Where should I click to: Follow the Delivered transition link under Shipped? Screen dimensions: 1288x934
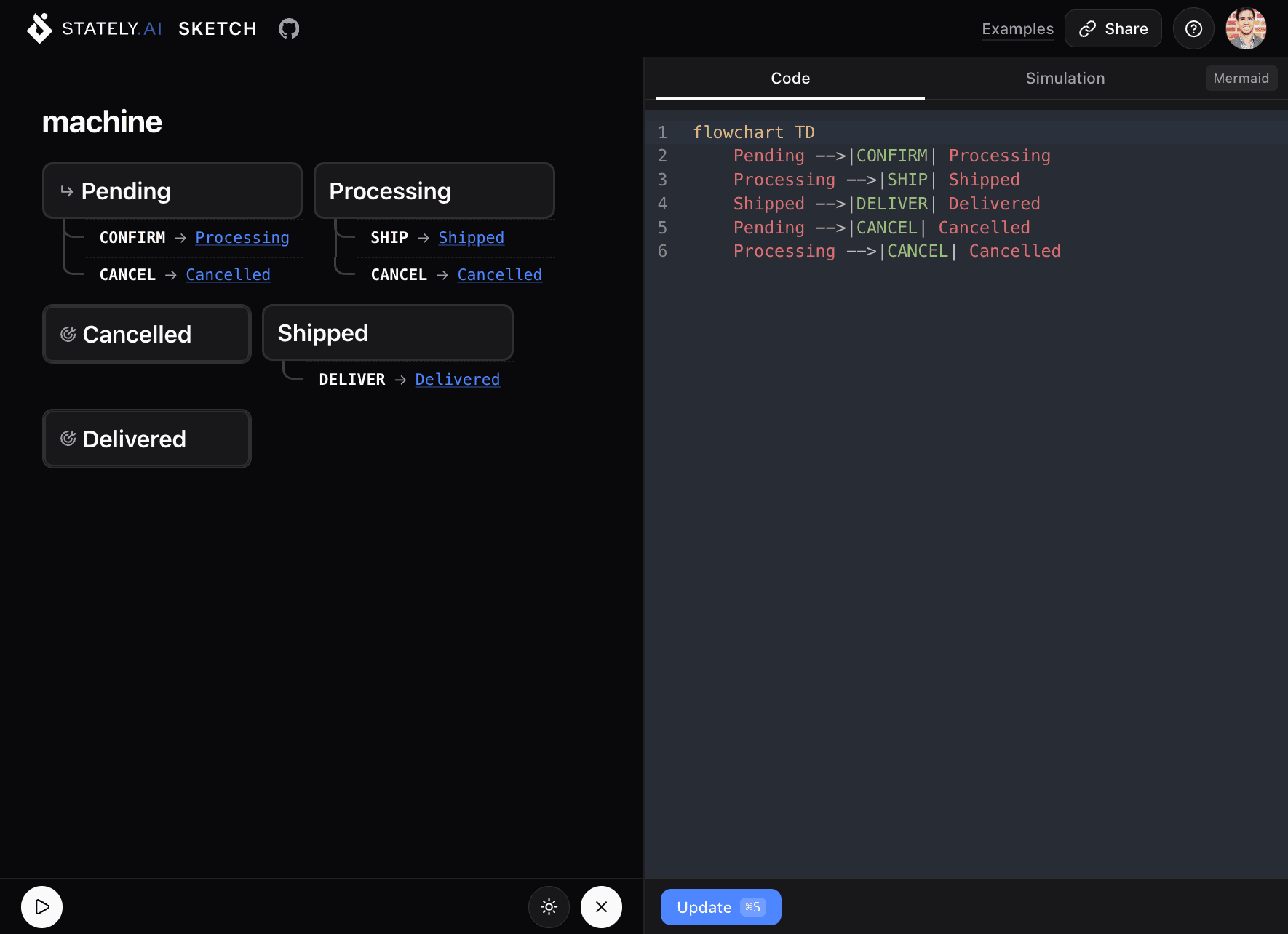tap(457, 380)
